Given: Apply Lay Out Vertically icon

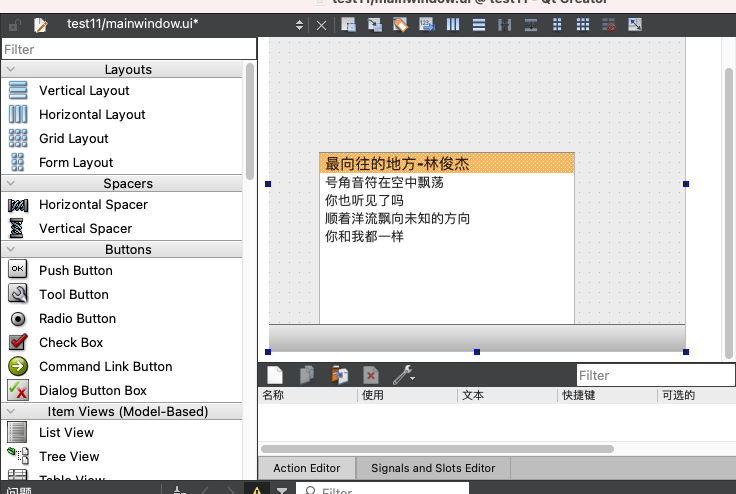Looking at the screenshot, I should pos(479,24).
